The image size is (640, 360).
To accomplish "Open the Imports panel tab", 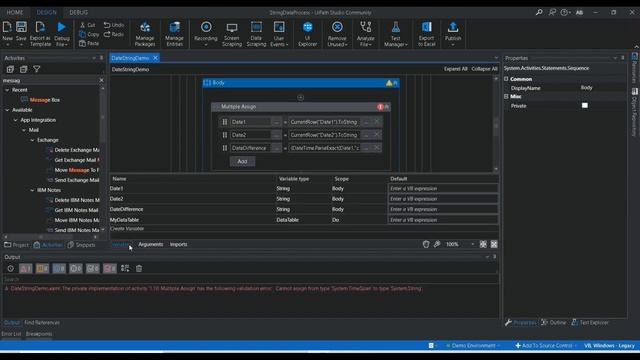I will (x=178, y=244).
